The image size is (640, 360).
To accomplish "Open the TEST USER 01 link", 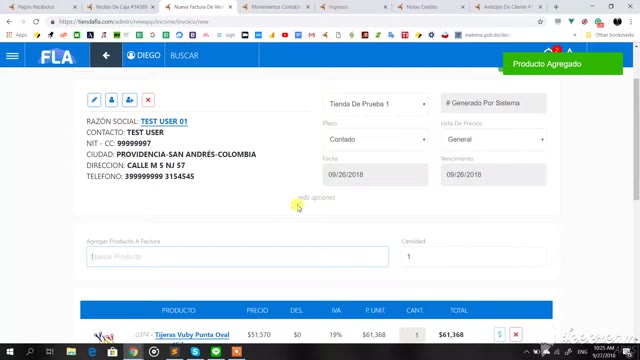I will tap(164, 121).
